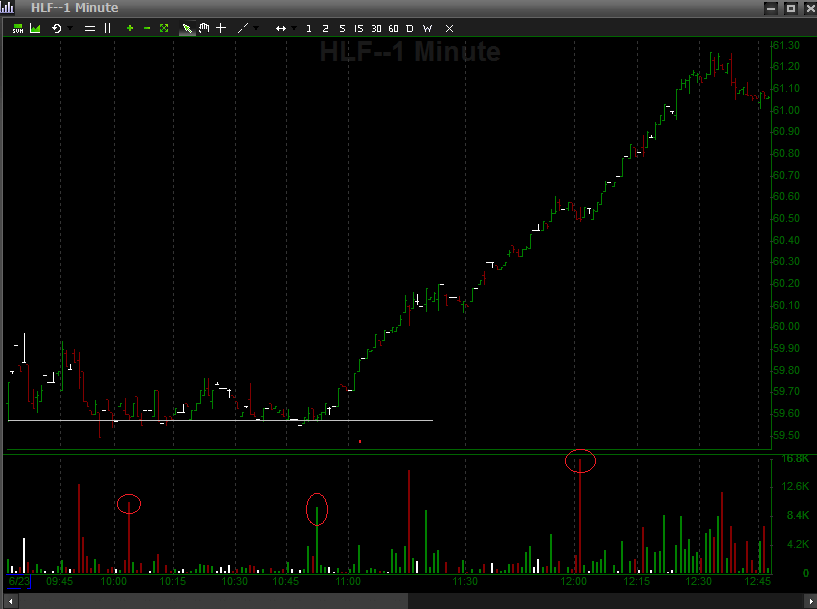Select the area chart style icon
The image size is (817, 609).
pyautogui.click(x=35, y=28)
